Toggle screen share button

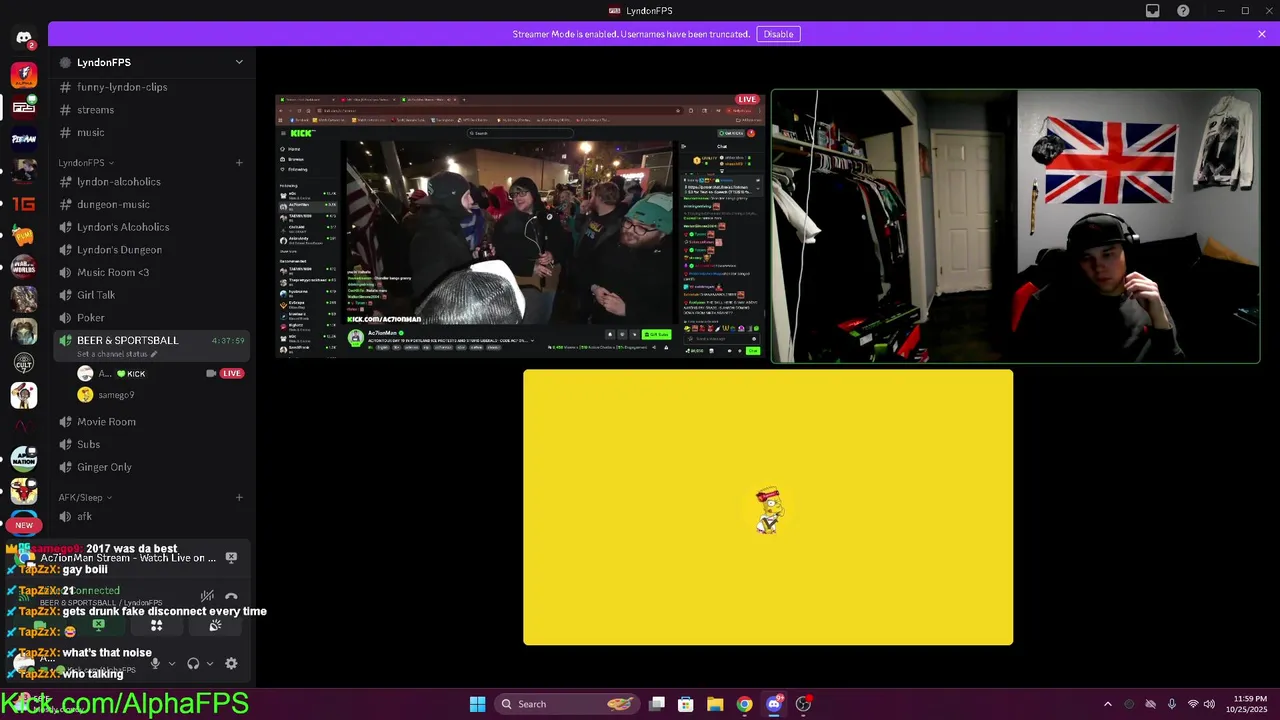(x=98, y=625)
